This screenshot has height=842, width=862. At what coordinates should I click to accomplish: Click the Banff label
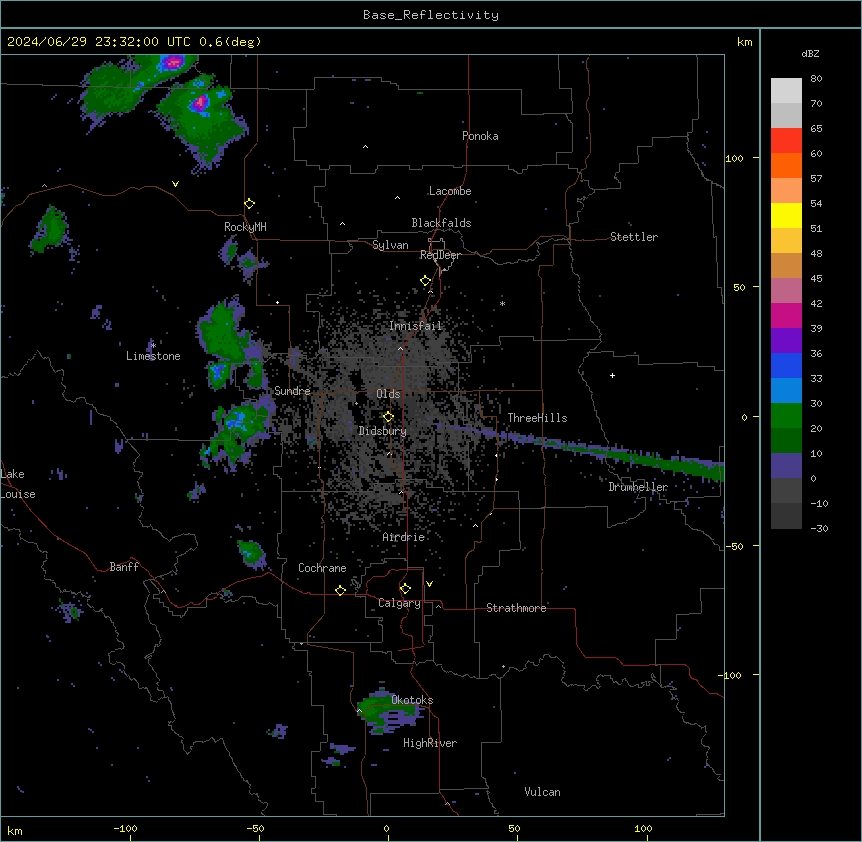[x=124, y=567]
